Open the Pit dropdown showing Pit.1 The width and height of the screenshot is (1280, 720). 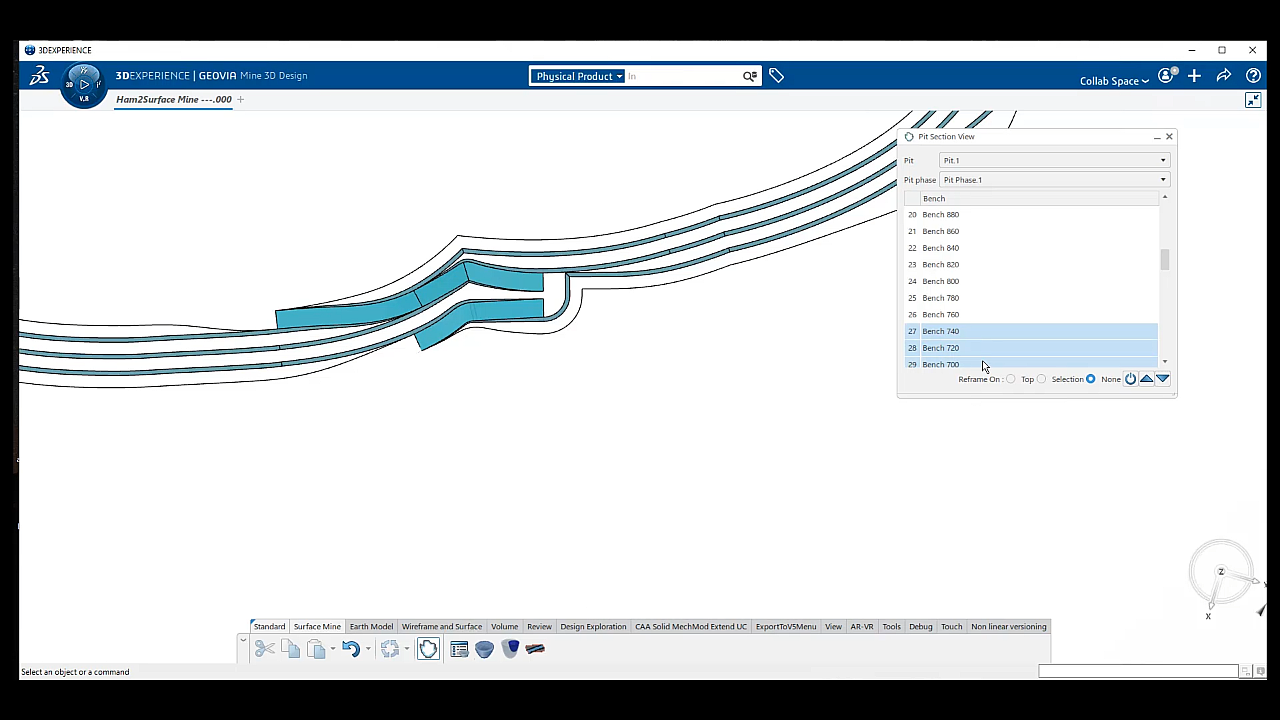[1053, 160]
